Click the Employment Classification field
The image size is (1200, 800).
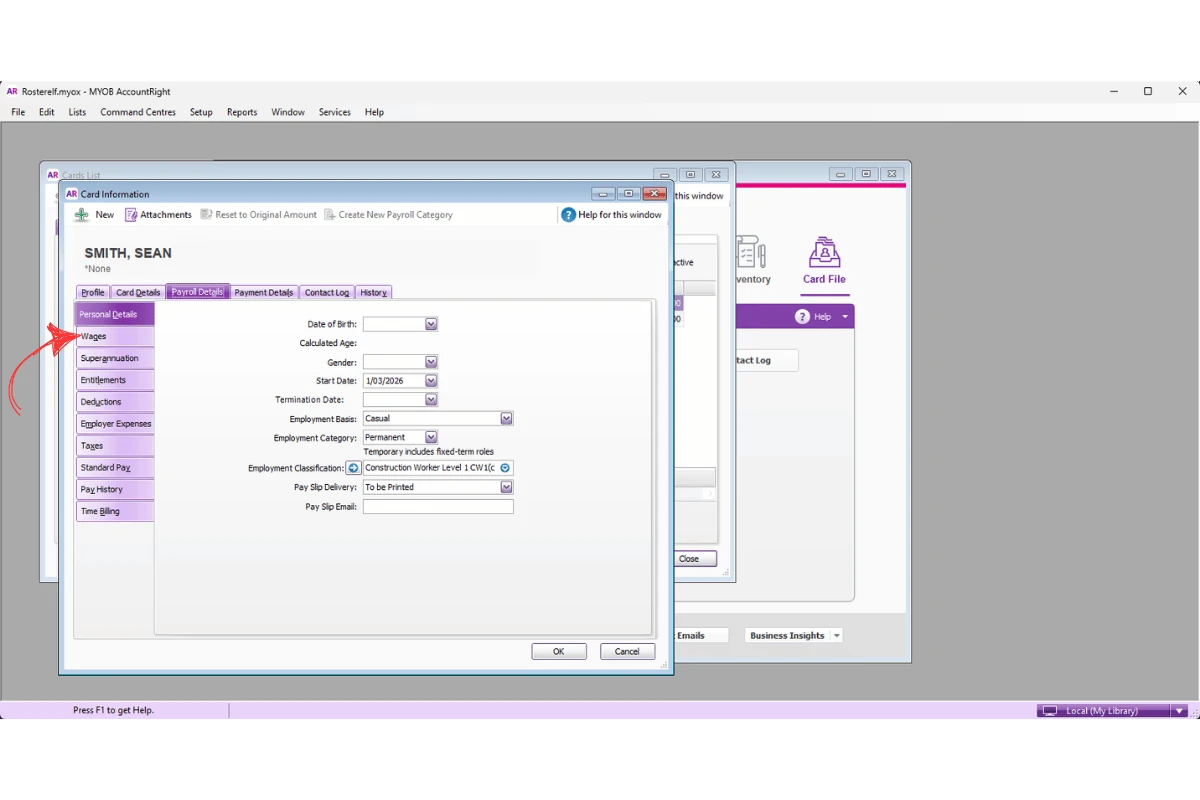coord(431,468)
